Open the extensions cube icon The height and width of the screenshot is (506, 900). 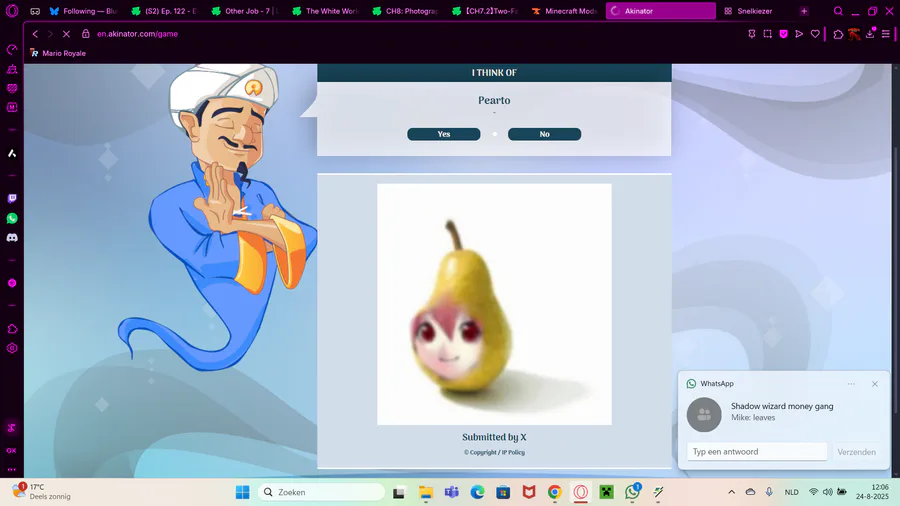838,34
